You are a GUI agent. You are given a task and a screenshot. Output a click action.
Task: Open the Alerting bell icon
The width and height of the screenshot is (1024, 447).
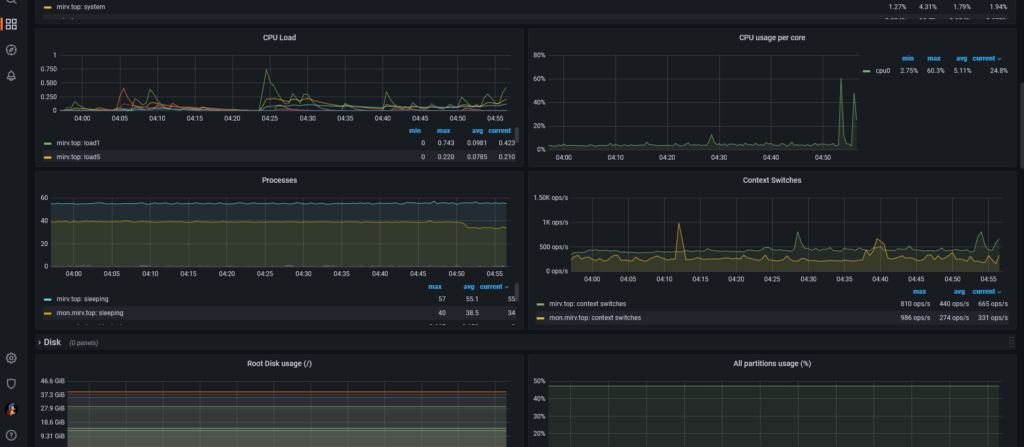pyautogui.click(x=11, y=76)
